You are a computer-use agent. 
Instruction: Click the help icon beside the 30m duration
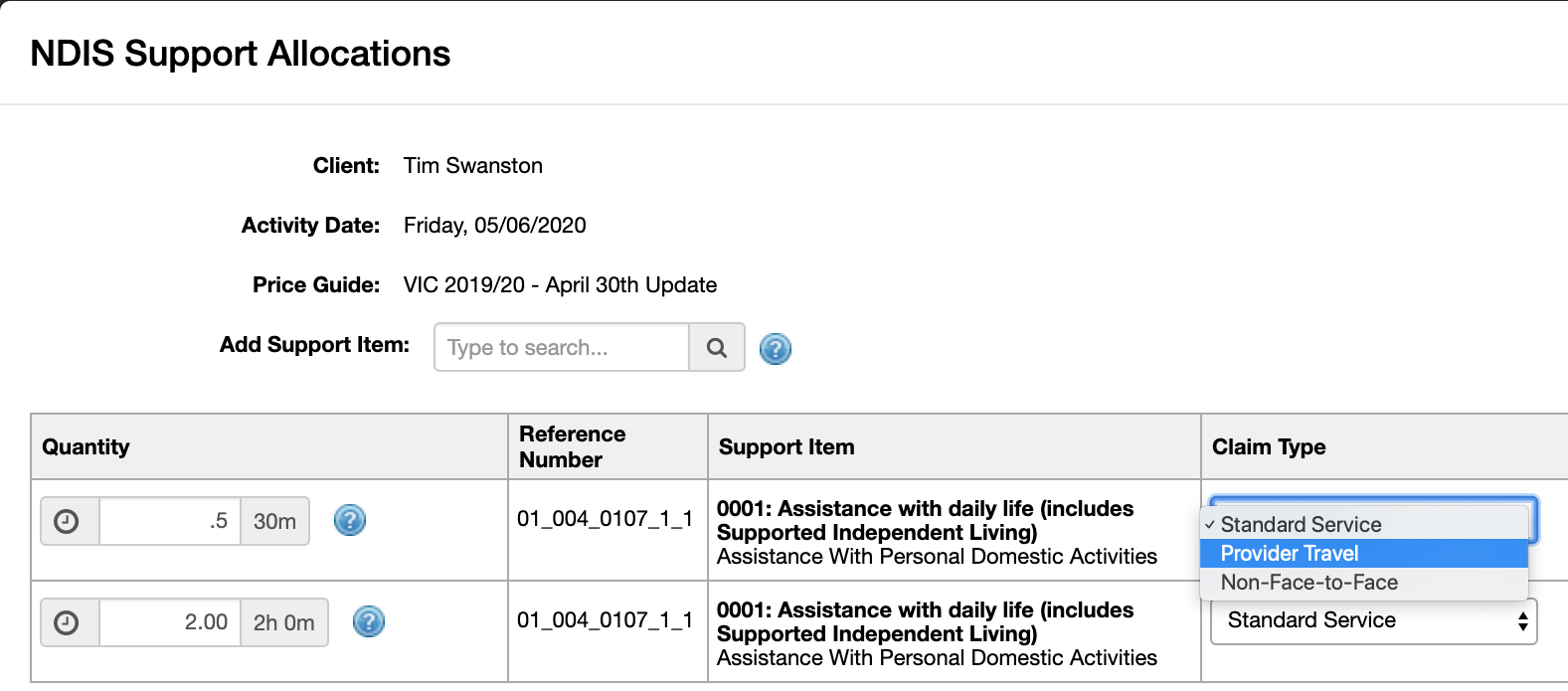349,520
